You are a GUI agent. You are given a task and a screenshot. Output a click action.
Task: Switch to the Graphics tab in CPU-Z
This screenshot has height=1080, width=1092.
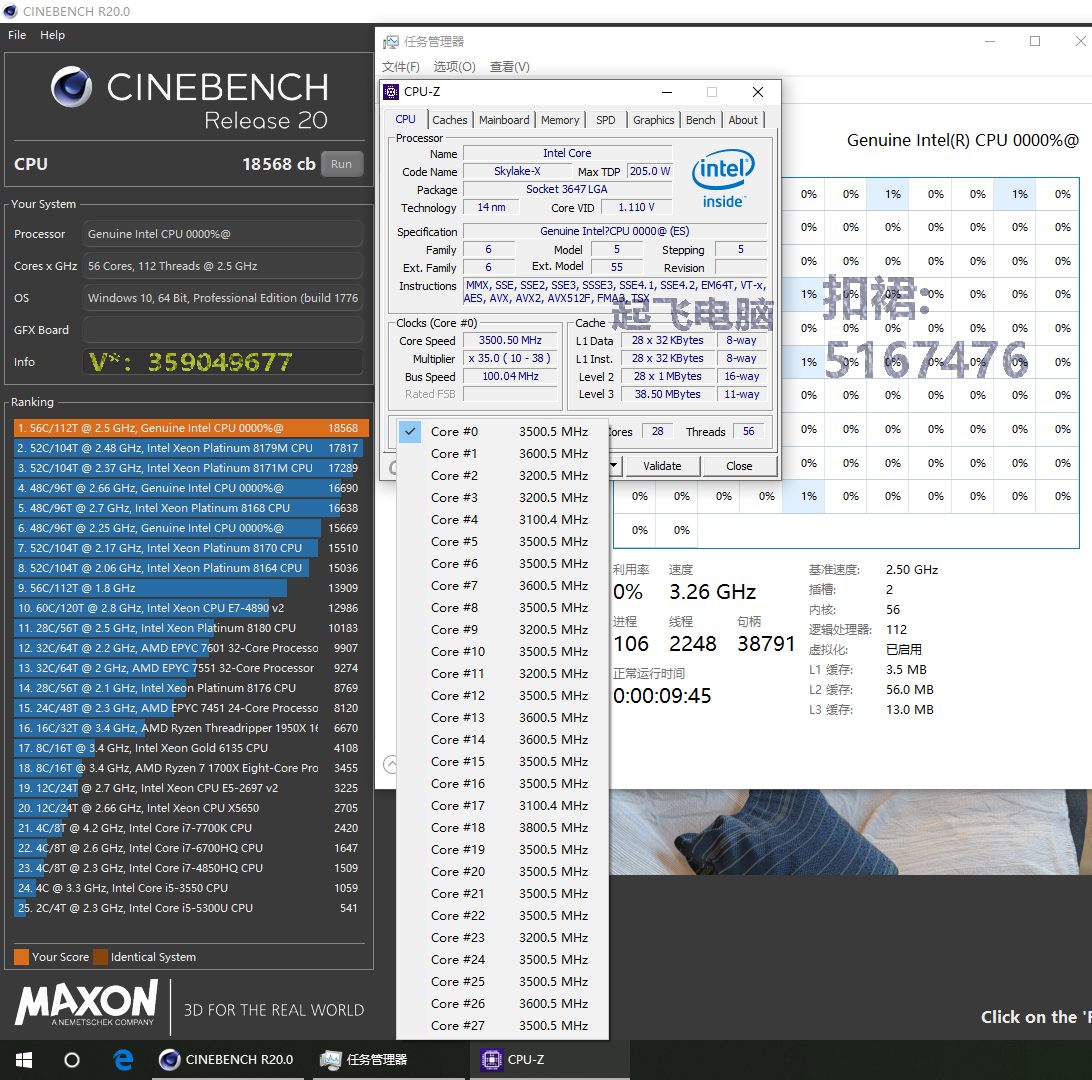pos(653,120)
